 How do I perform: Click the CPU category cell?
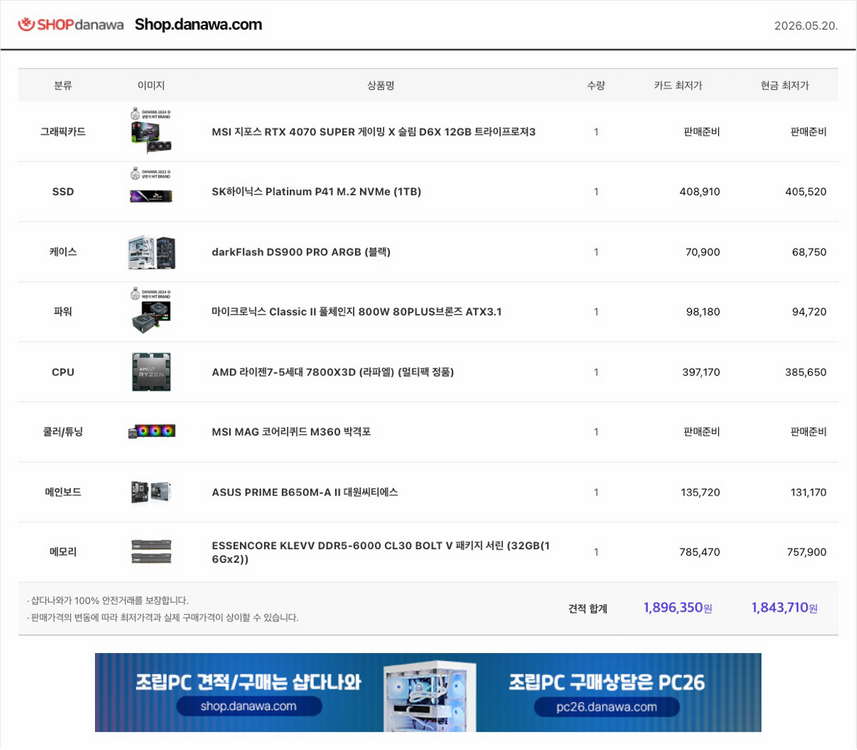click(63, 372)
